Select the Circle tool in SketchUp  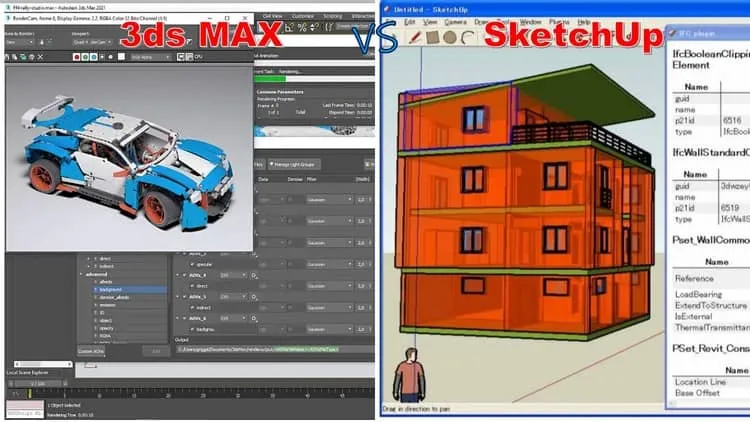click(x=450, y=37)
